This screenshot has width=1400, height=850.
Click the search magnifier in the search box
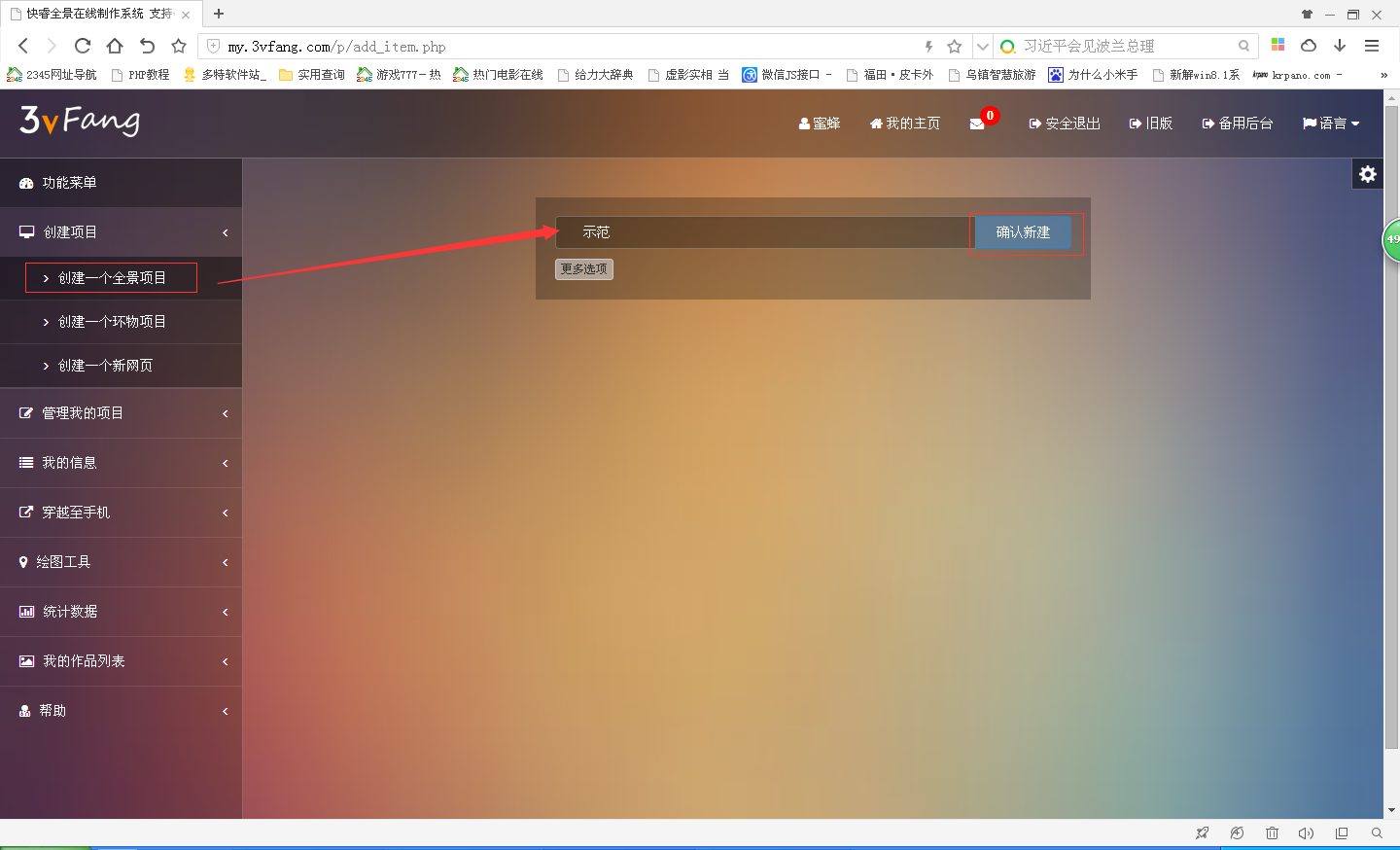(x=1243, y=46)
